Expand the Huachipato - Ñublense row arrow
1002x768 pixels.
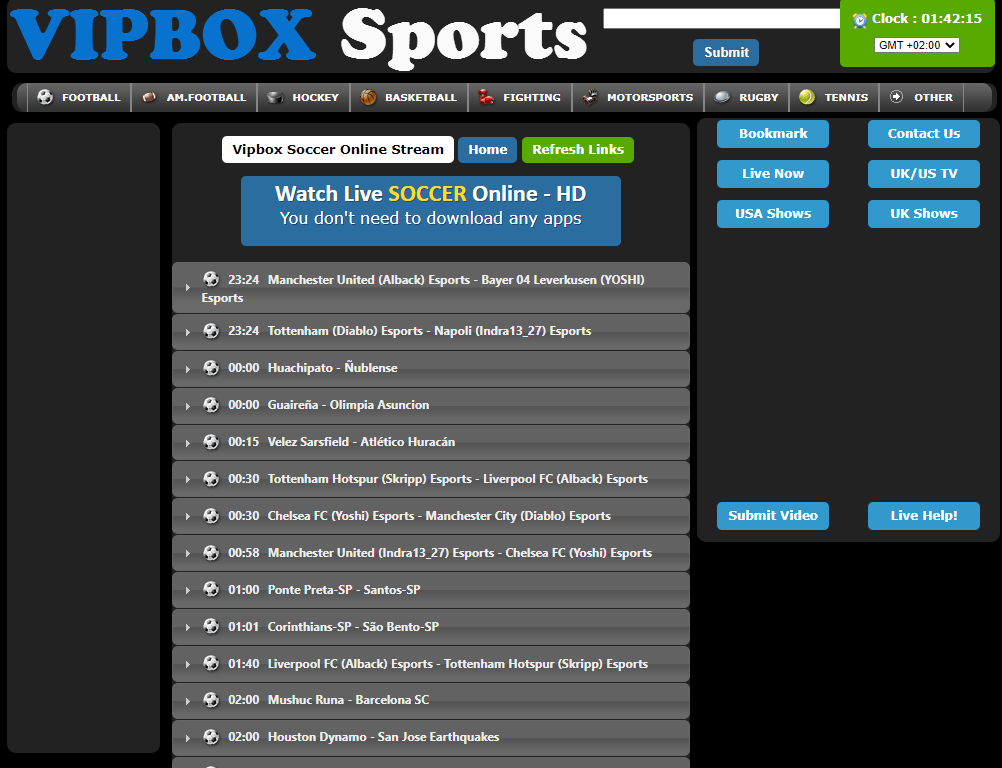187,369
